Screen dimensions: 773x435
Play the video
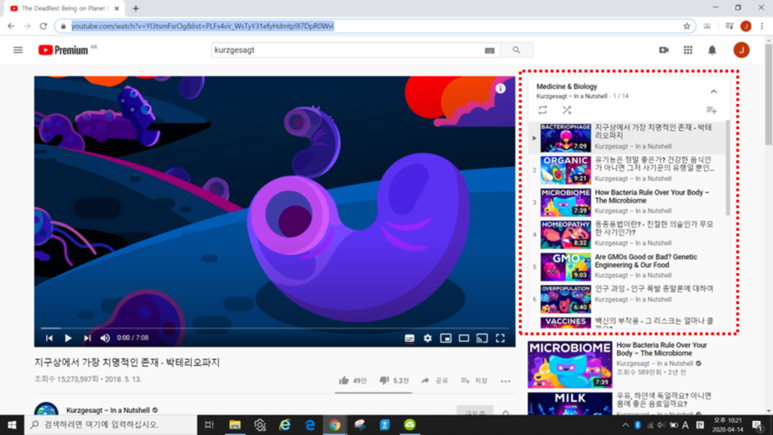point(68,338)
